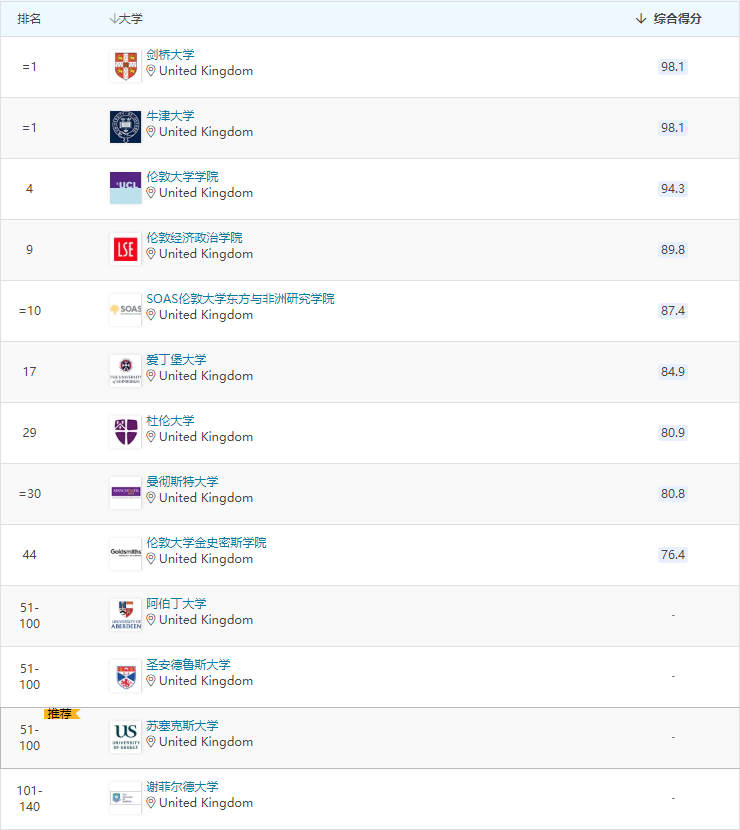The width and height of the screenshot is (740, 830).
Task: Click the rank 29 cell
Action: [x=30, y=432]
